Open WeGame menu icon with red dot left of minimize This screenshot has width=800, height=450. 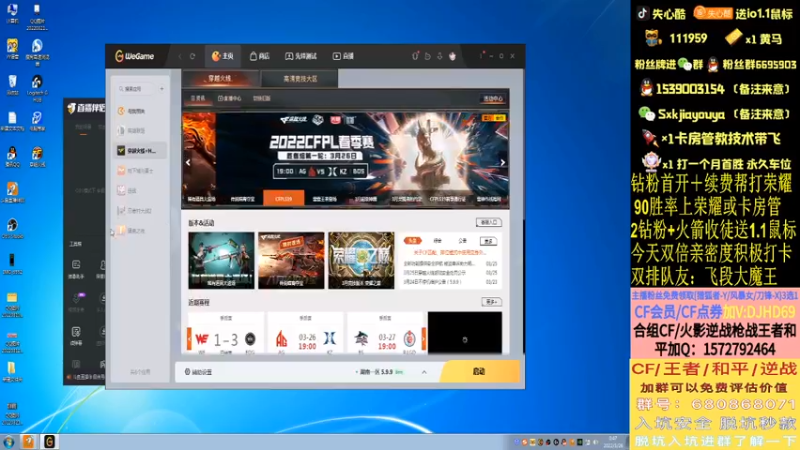pyautogui.click(x=481, y=56)
